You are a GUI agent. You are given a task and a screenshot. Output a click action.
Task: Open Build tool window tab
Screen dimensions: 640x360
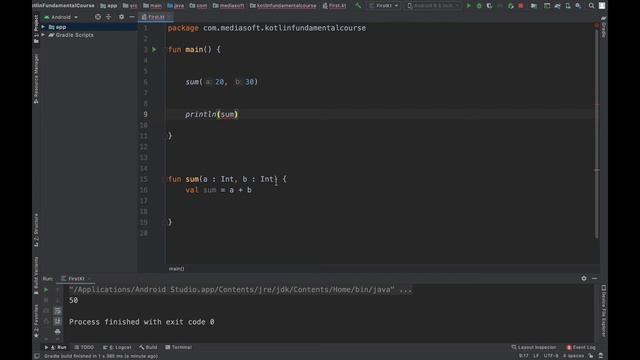tap(148, 347)
